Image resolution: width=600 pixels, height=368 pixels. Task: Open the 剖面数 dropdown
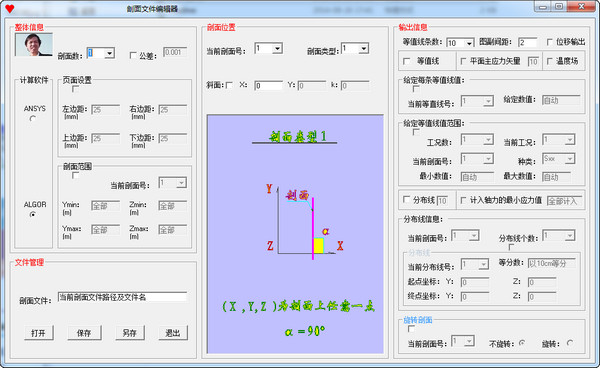pos(109,53)
